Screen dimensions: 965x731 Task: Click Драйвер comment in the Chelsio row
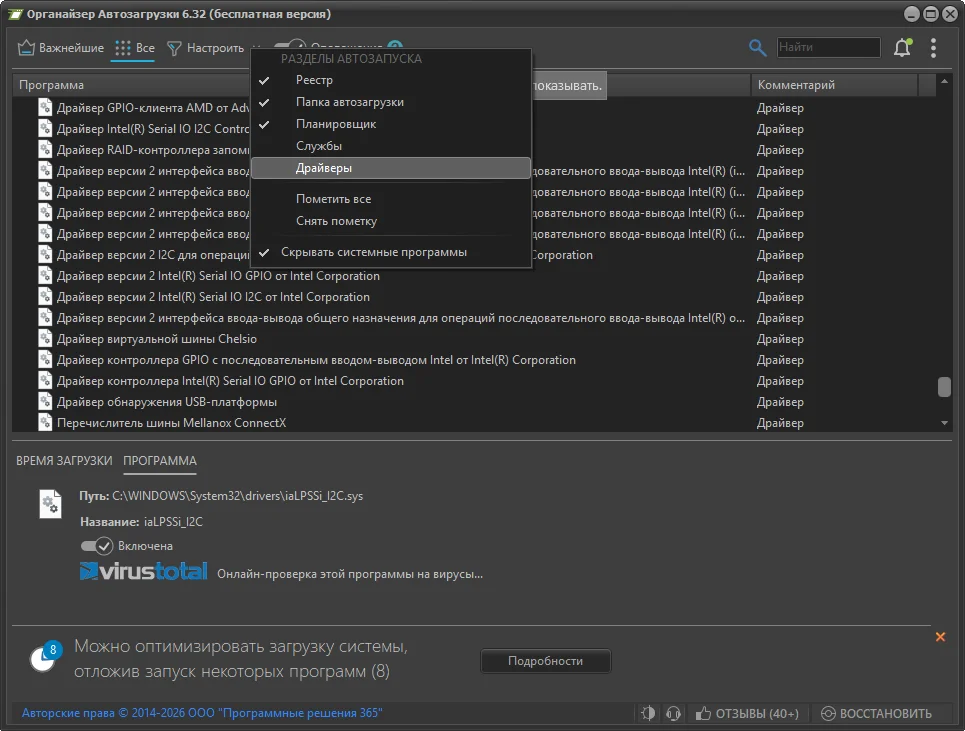[780, 339]
